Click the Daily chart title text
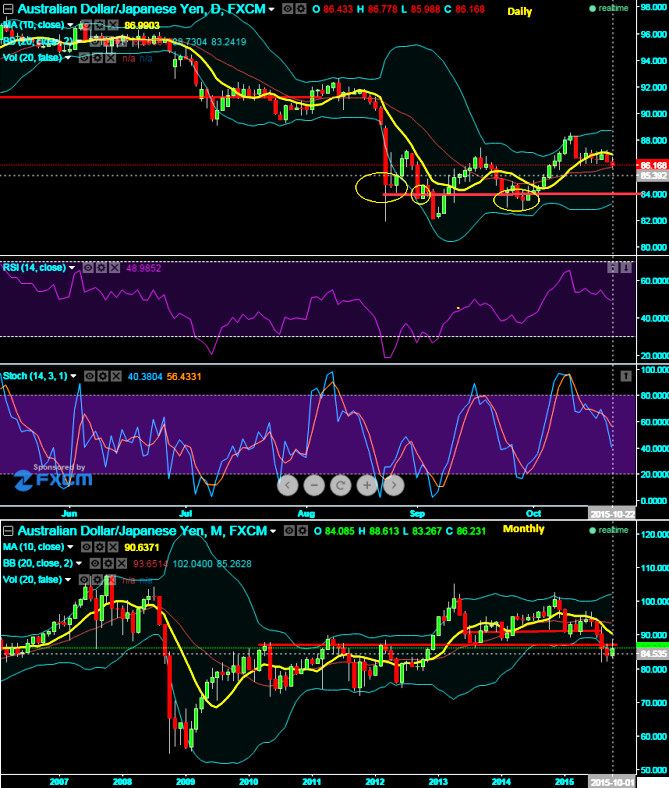The width and height of the screenshot is (669, 788). coord(141,9)
